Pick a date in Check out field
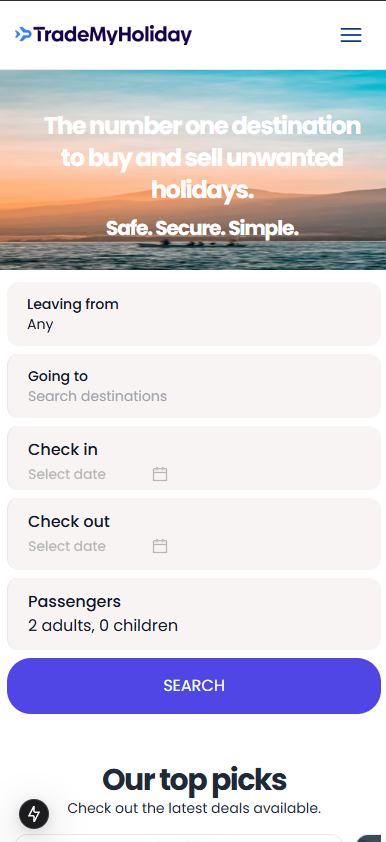This screenshot has height=842, width=386. 194,534
